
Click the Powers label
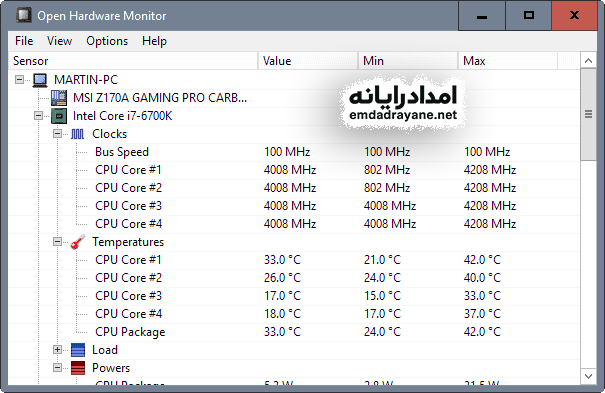click(111, 368)
